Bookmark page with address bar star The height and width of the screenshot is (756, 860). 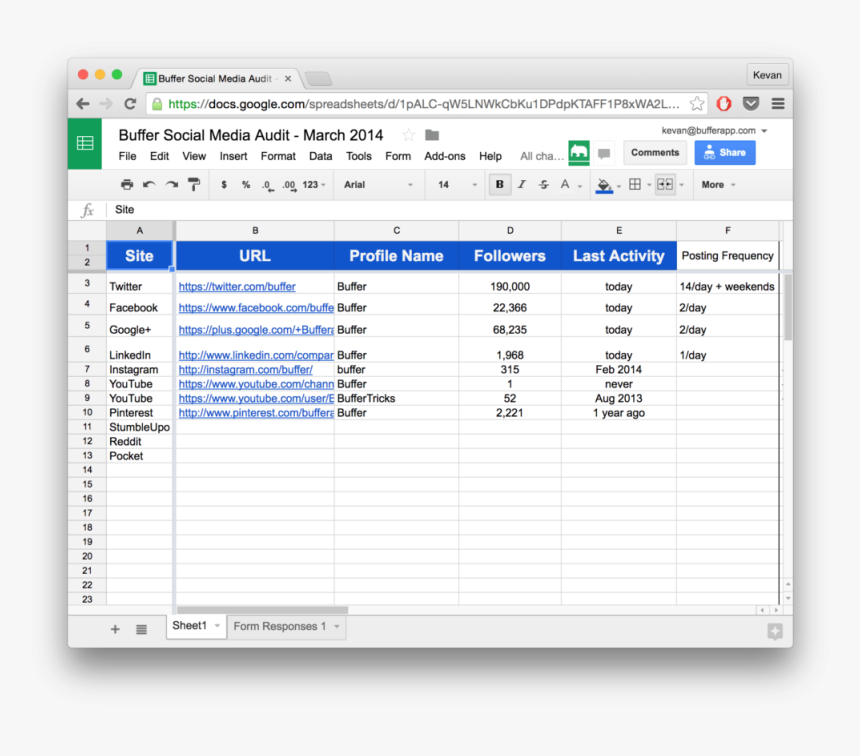pyautogui.click(x=697, y=104)
